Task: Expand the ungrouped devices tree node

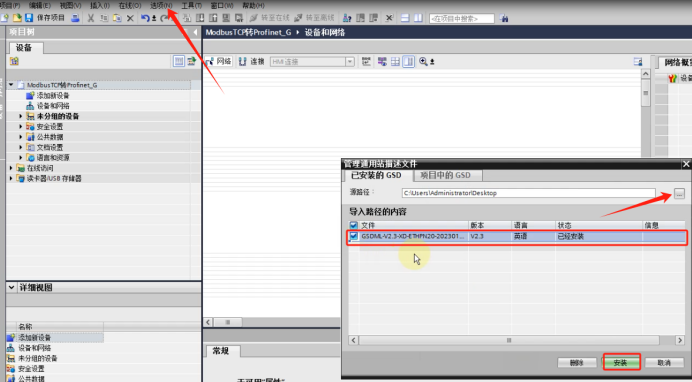Action: 20,116
